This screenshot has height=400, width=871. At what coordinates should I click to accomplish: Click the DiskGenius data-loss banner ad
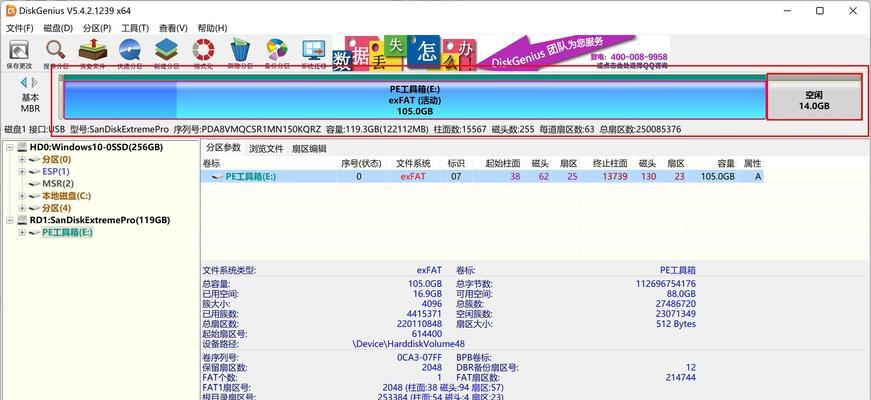(501, 54)
